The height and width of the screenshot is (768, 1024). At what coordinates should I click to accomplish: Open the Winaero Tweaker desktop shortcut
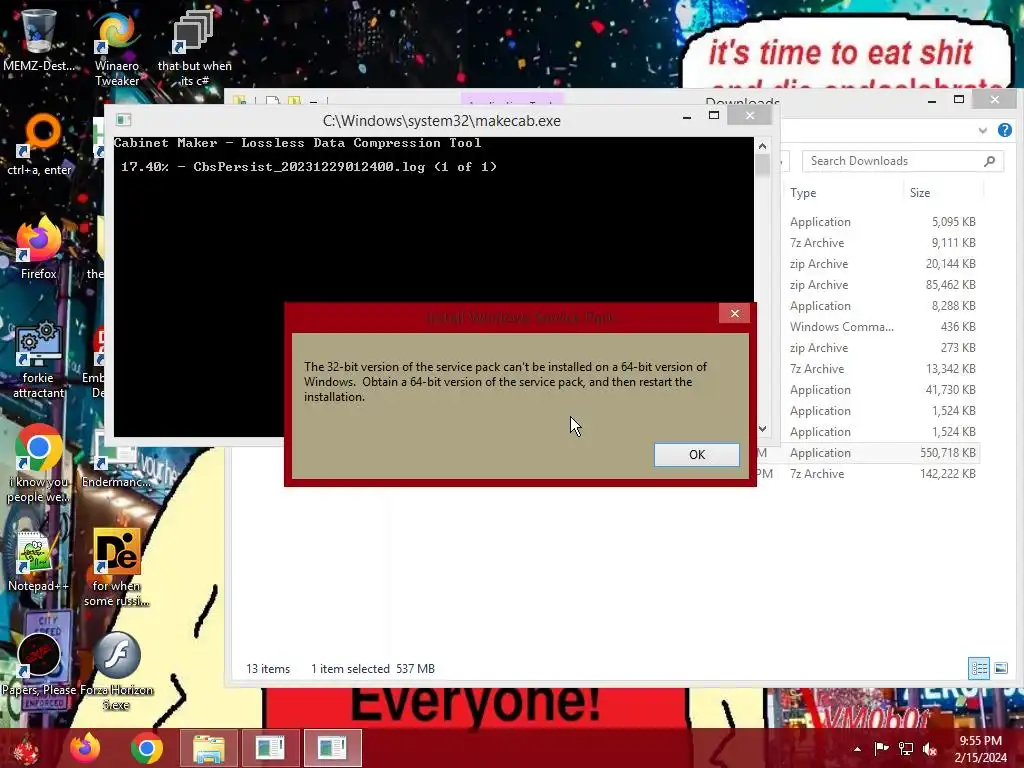point(117,49)
